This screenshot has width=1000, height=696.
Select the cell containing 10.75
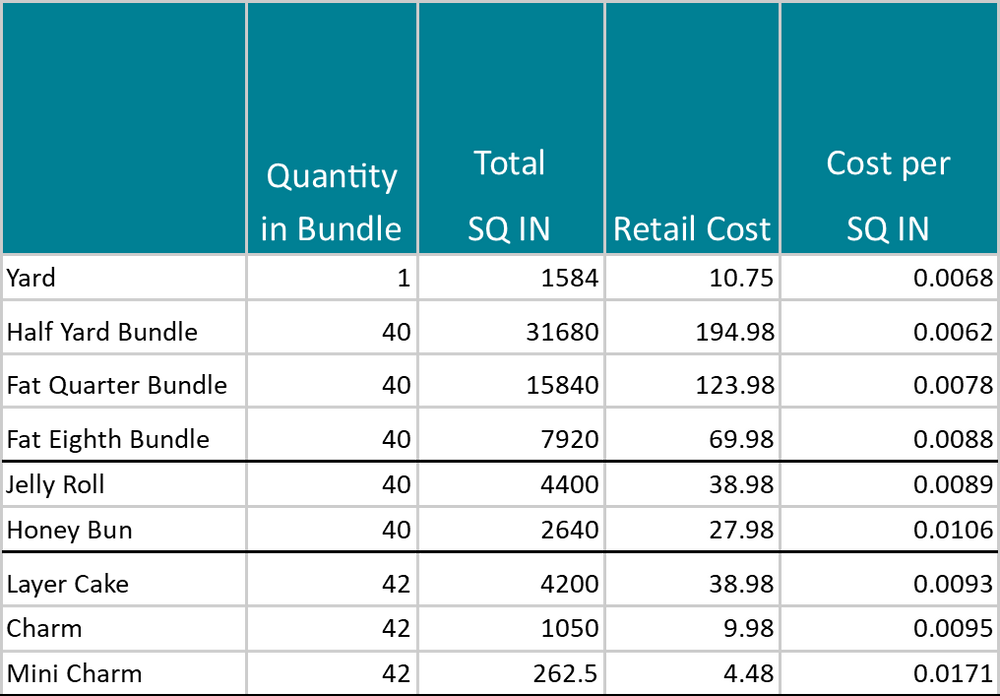691,277
